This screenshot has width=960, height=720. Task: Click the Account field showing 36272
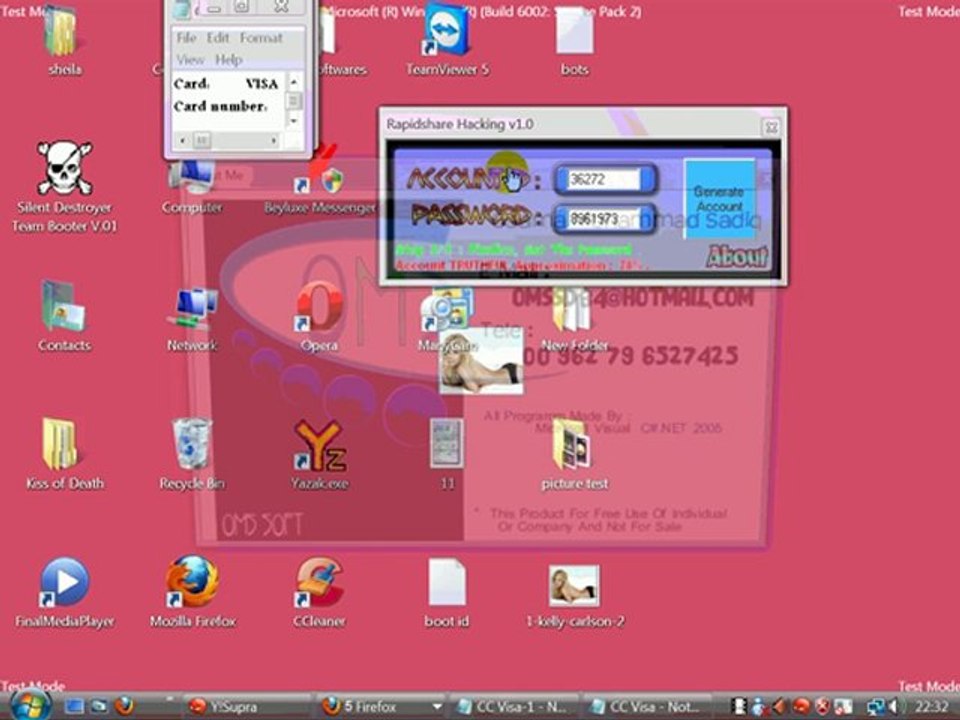(x=605, y=179)
